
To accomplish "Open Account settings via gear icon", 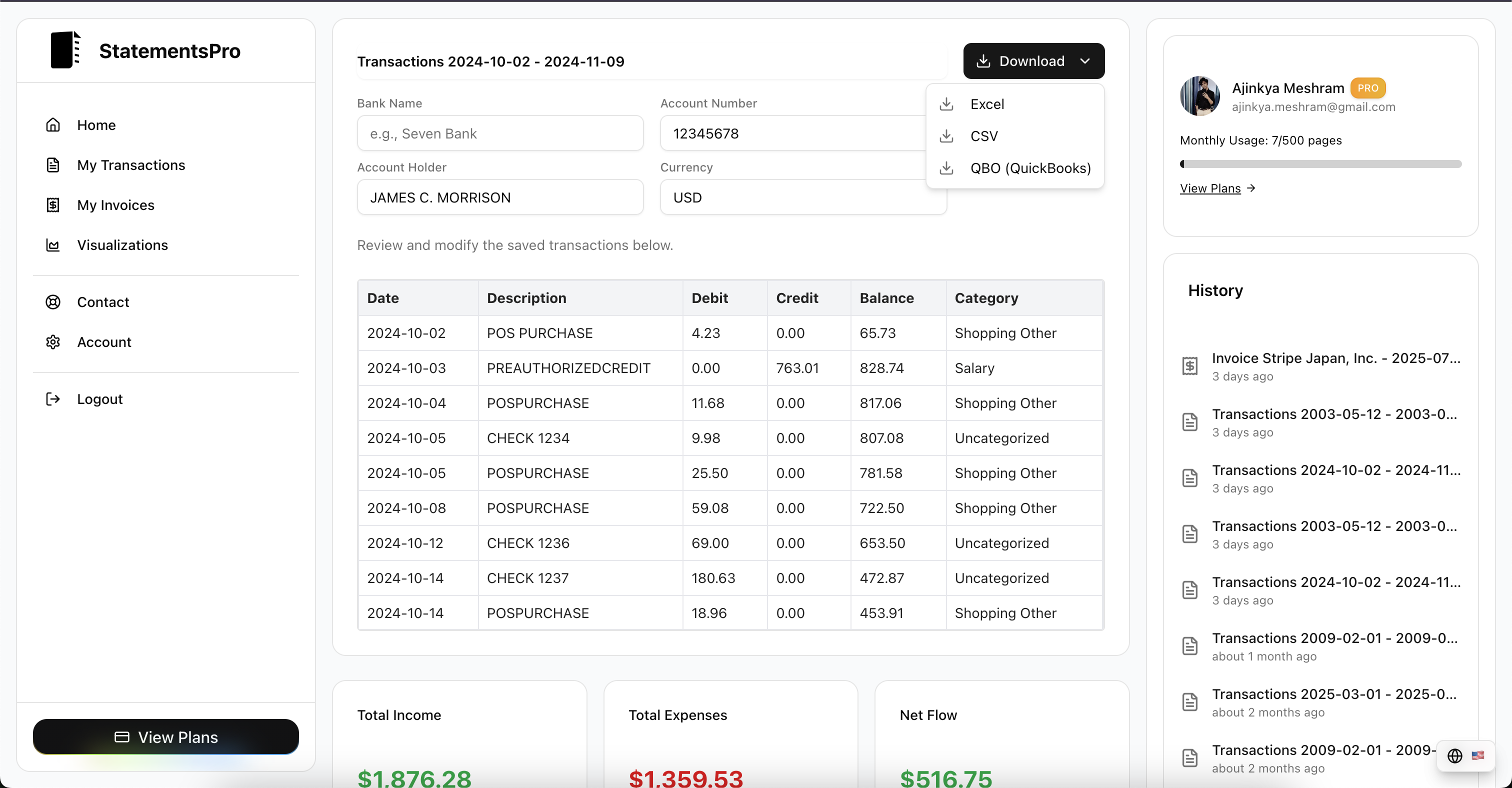I will tap(53, 342).
